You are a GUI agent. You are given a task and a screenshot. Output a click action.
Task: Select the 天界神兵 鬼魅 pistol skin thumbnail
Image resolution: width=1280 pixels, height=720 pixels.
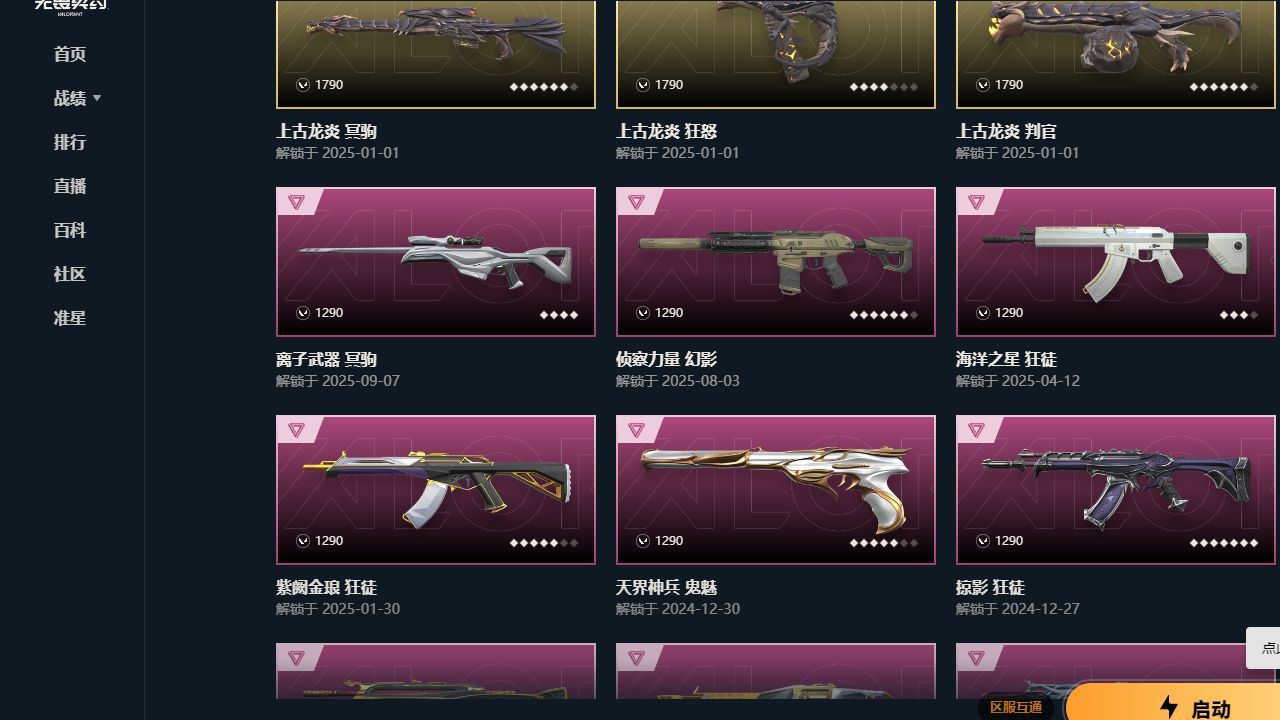coord(776,490)
